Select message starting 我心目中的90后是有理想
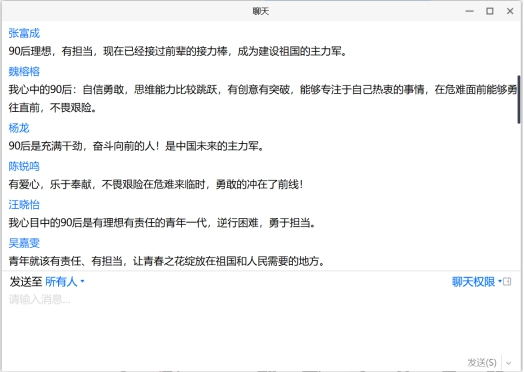524x372 pixels. [162, 223]
